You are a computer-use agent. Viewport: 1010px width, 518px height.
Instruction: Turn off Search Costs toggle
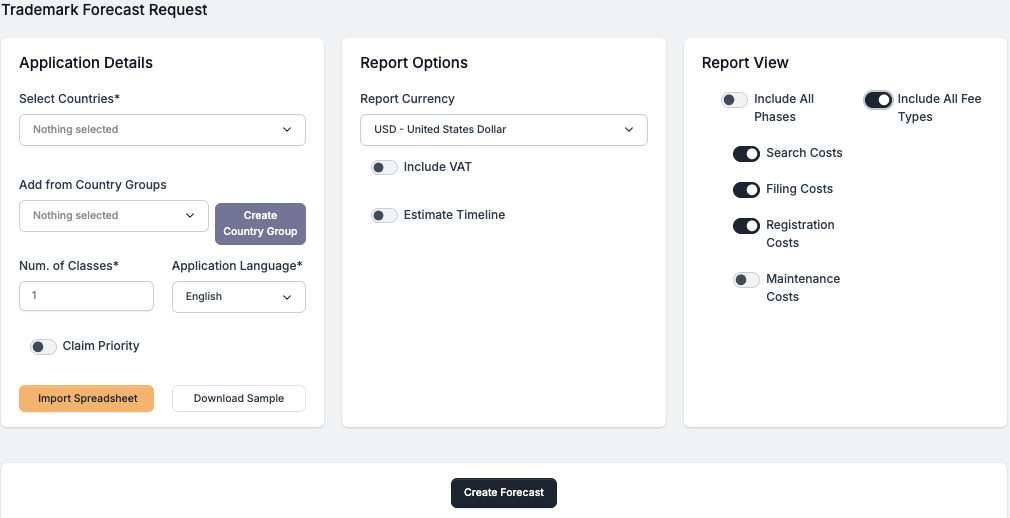point(746,154)
